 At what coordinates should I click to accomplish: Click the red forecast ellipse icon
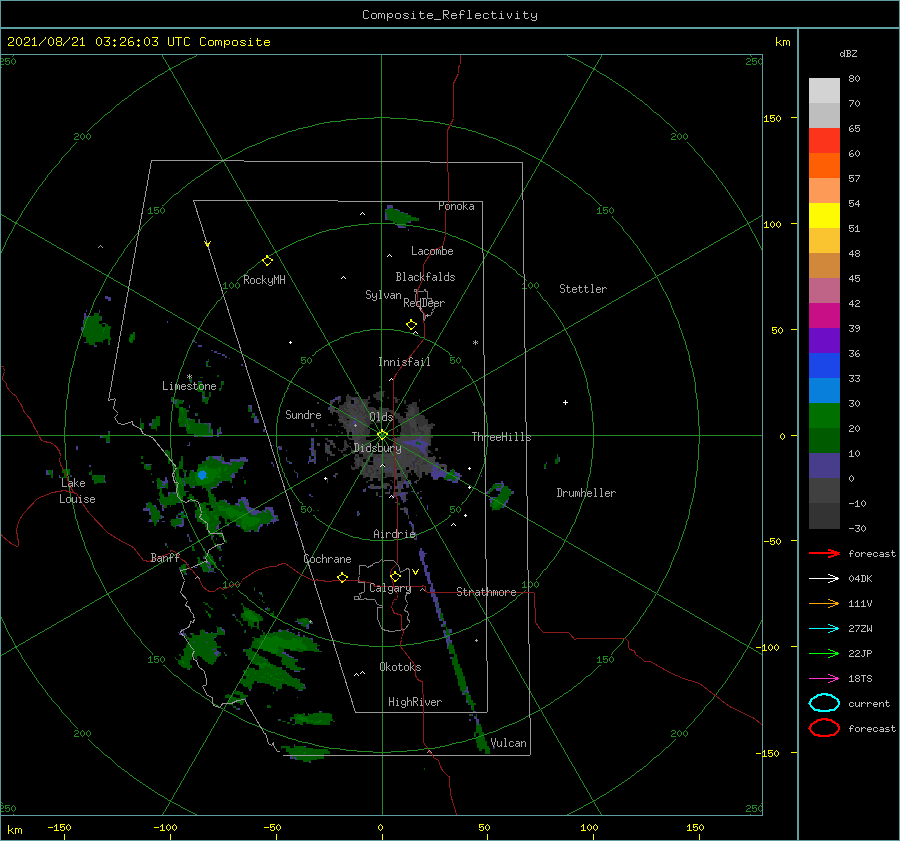pos(824,728)
